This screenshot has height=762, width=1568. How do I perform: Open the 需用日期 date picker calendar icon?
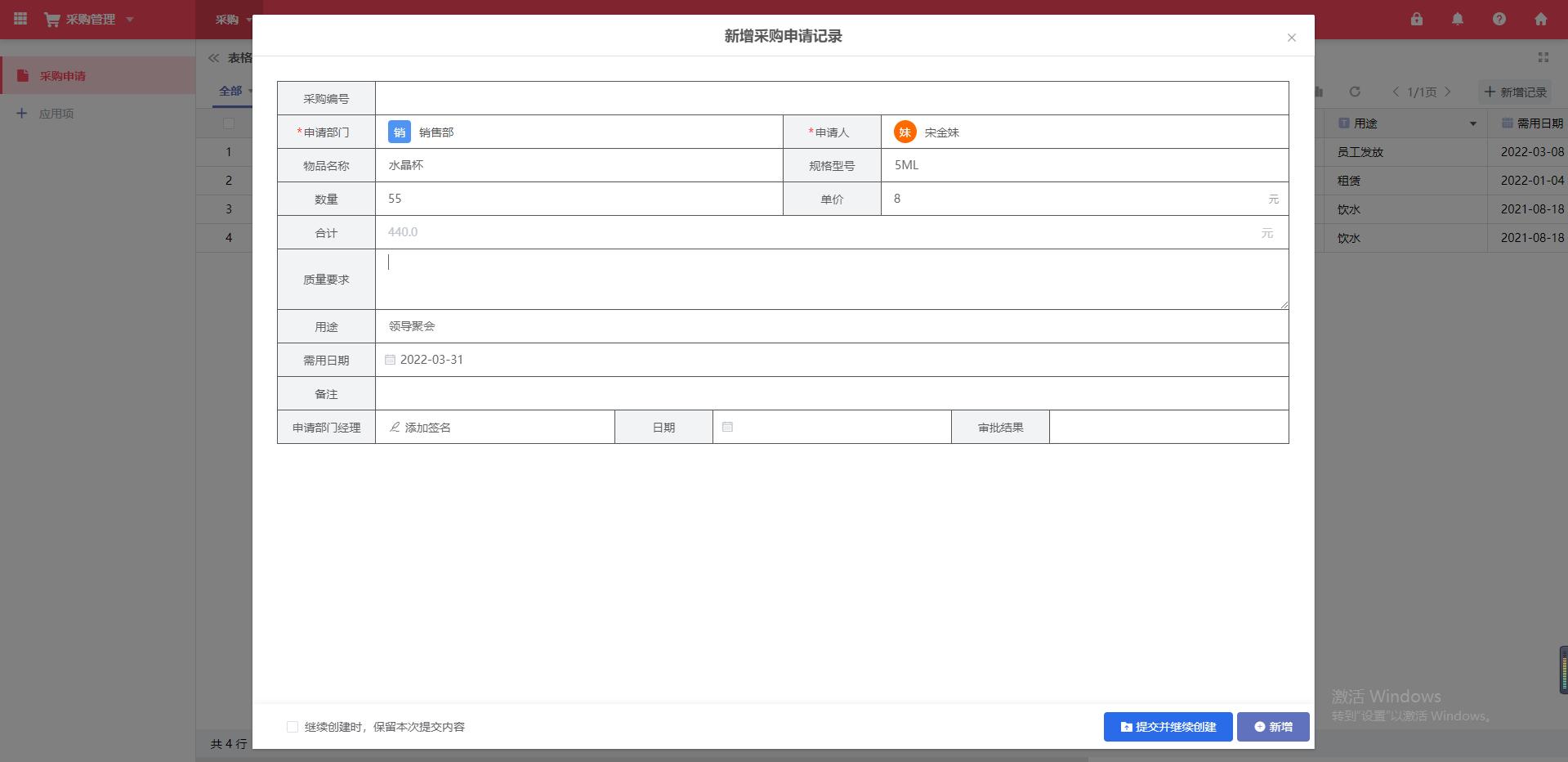(391, 360)
